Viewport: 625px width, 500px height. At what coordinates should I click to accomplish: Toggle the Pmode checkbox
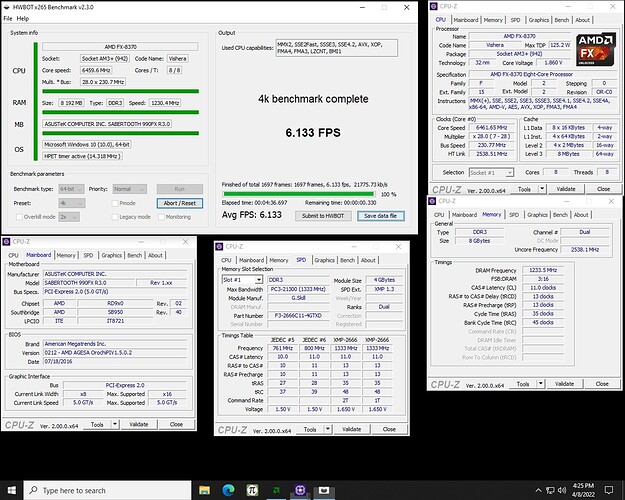115,203
